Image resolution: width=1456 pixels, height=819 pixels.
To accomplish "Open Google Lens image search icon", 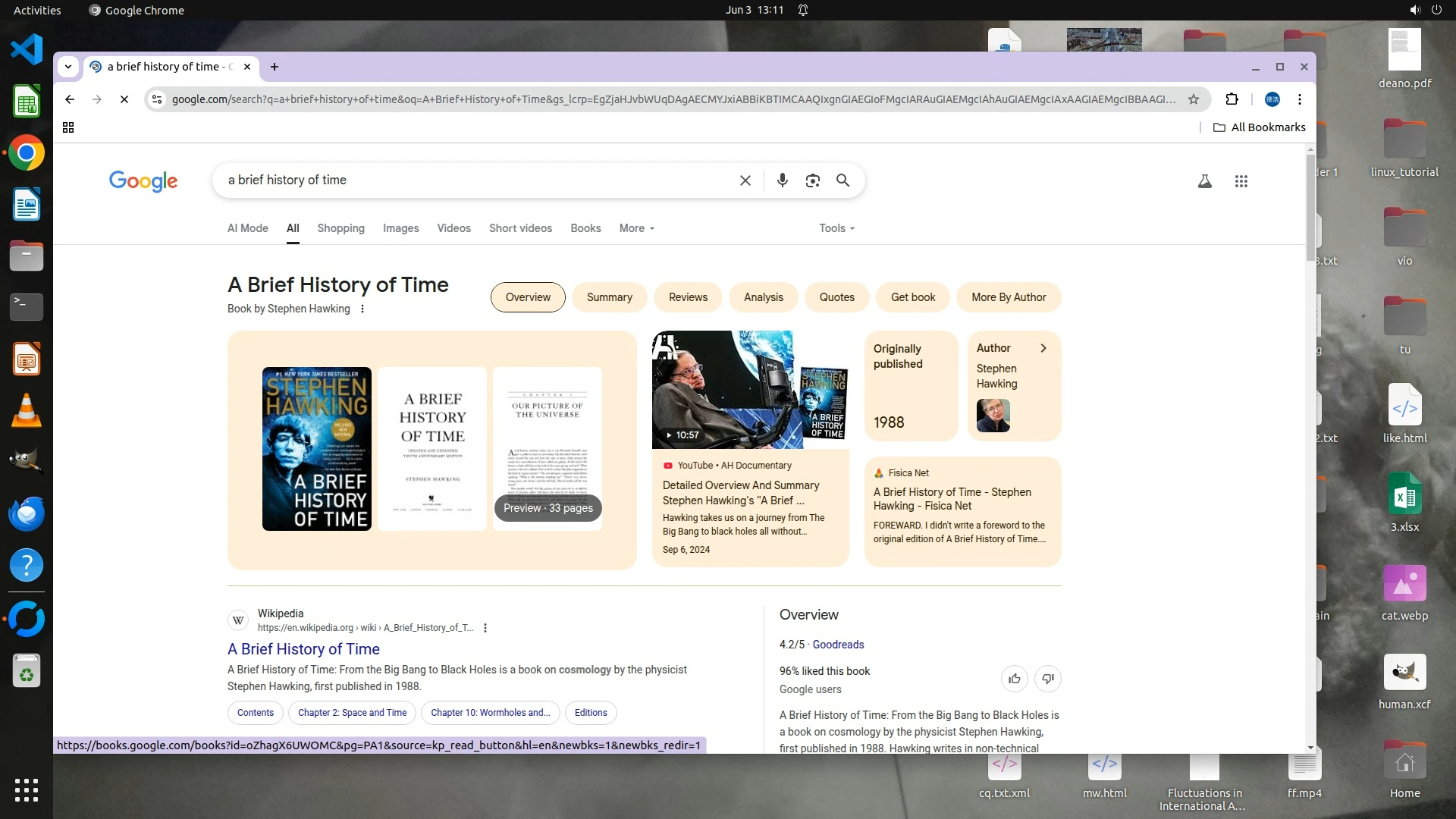I will 812,180.
